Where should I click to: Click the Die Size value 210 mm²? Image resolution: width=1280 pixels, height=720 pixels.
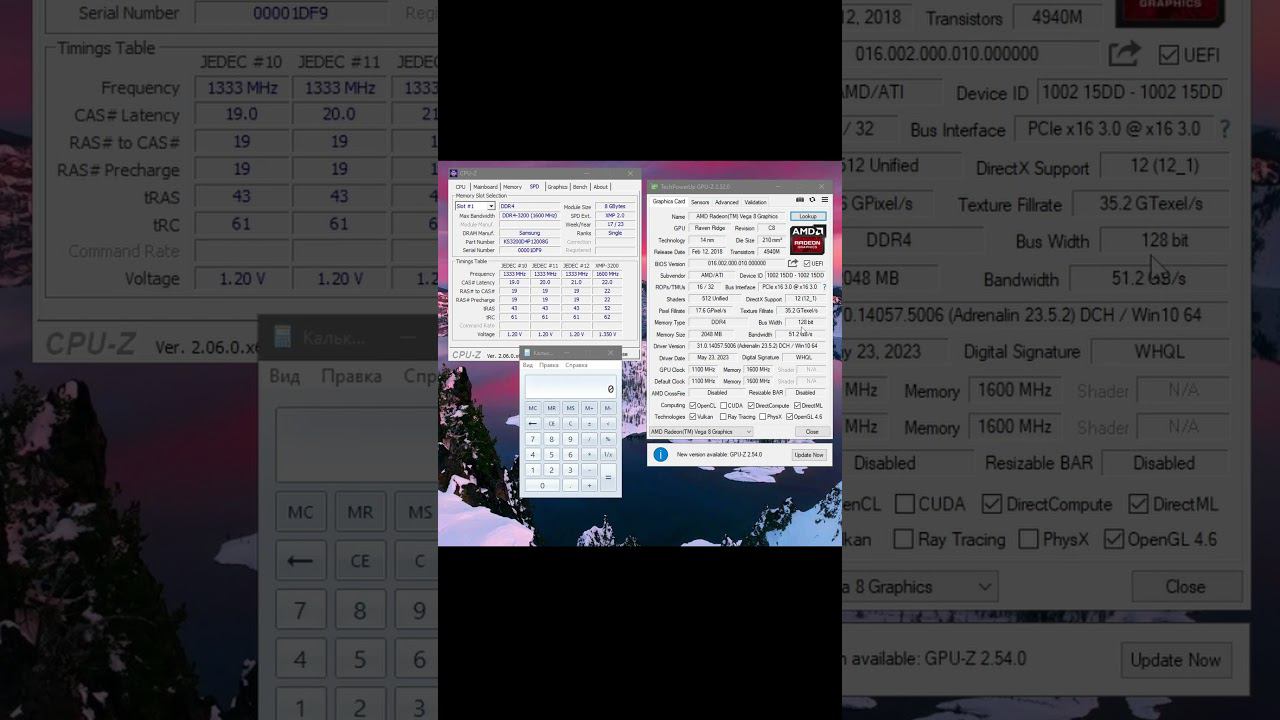click(772, 240)
